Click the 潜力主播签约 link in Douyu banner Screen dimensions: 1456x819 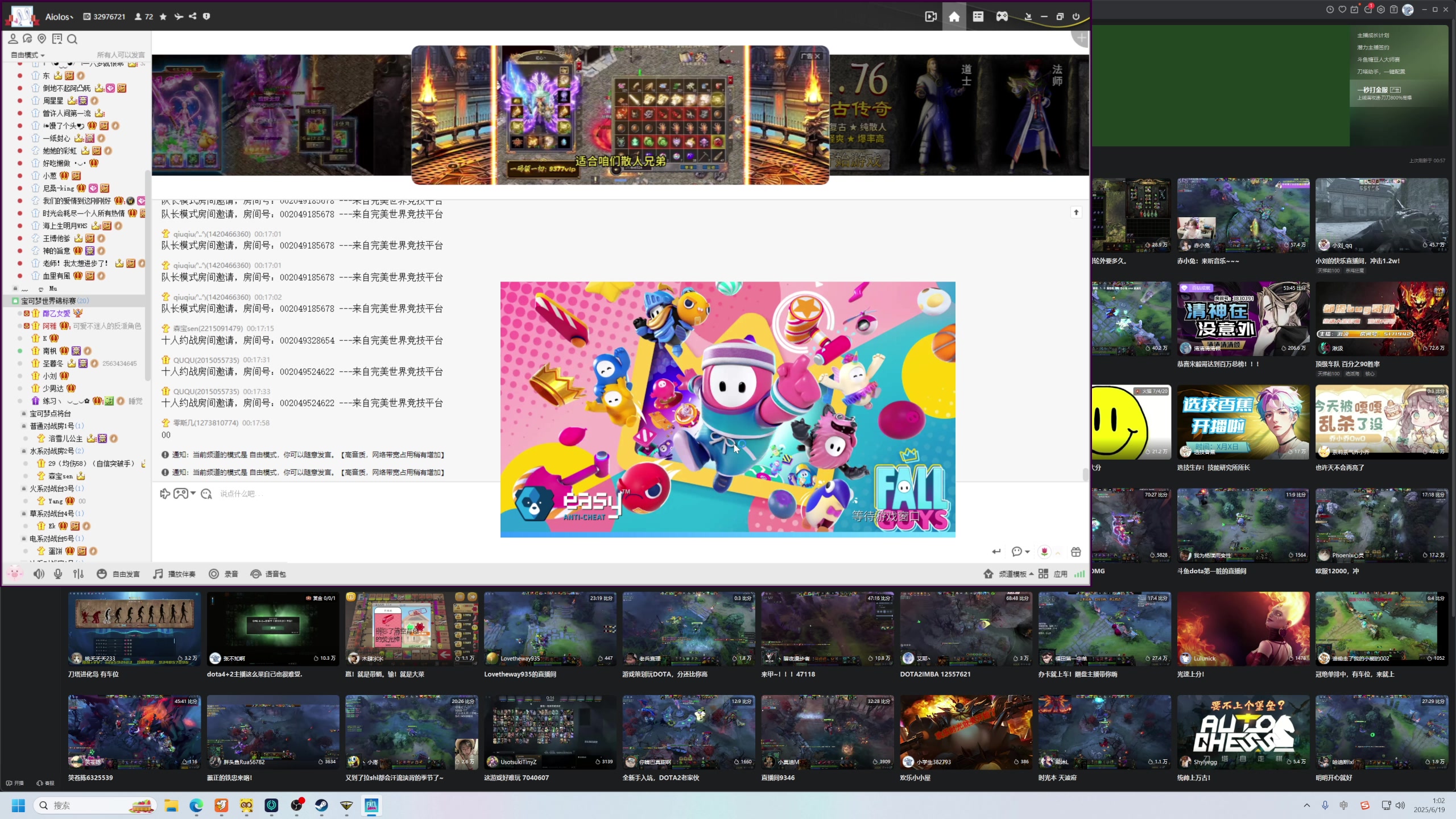tap(1373, 47)
